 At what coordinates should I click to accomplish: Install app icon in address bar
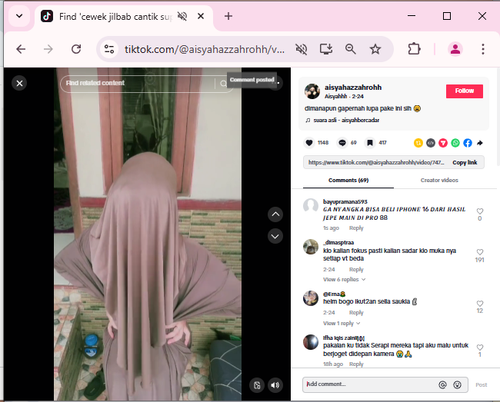[326, 49]
